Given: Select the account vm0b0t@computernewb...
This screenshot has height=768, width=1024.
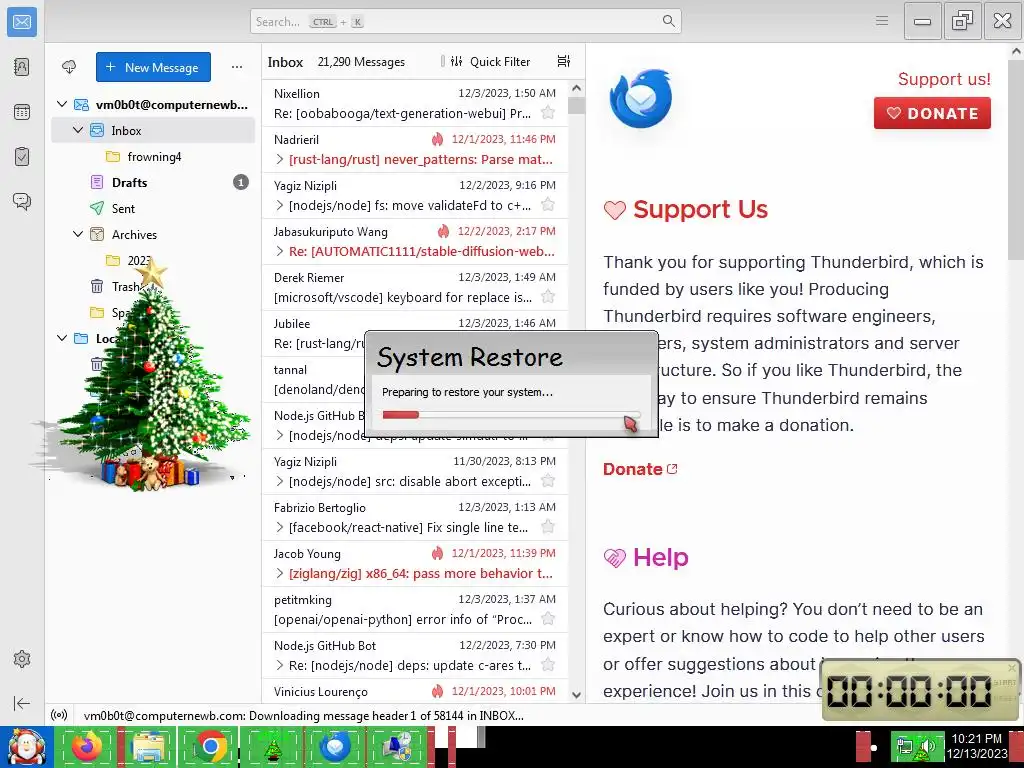Looking at the screenshot, I should 153,104.
